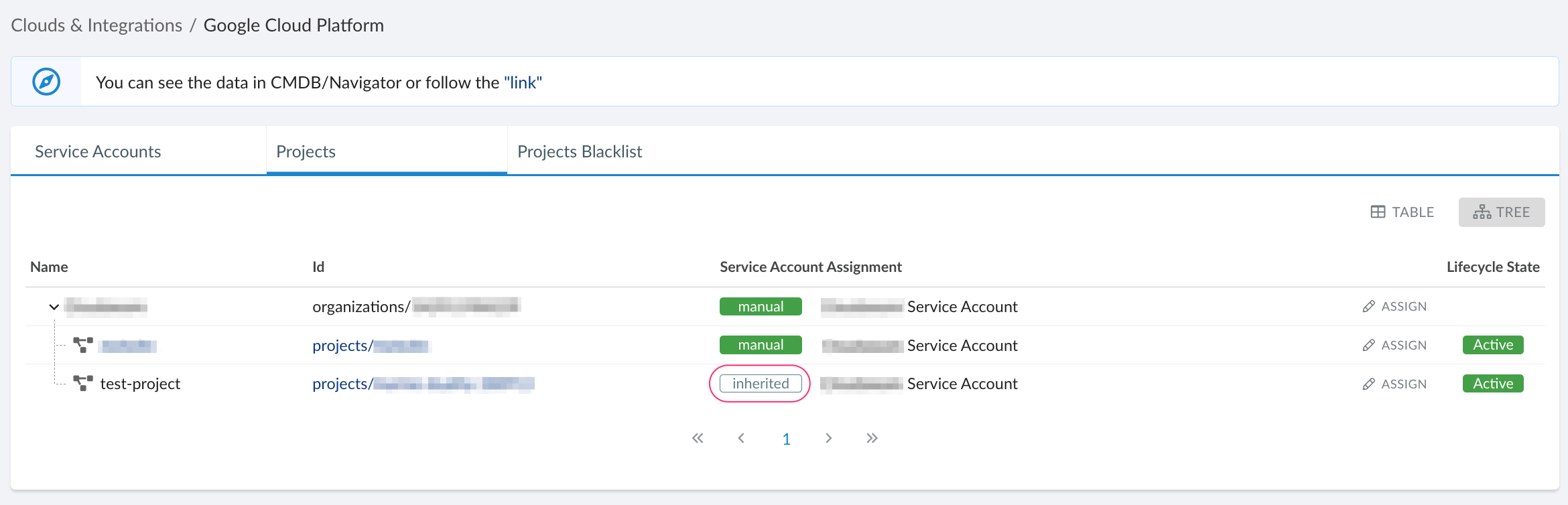Click the compass navigator icon in banner
Viewport: 1568px width, 505px height.
tap(46, 82)
